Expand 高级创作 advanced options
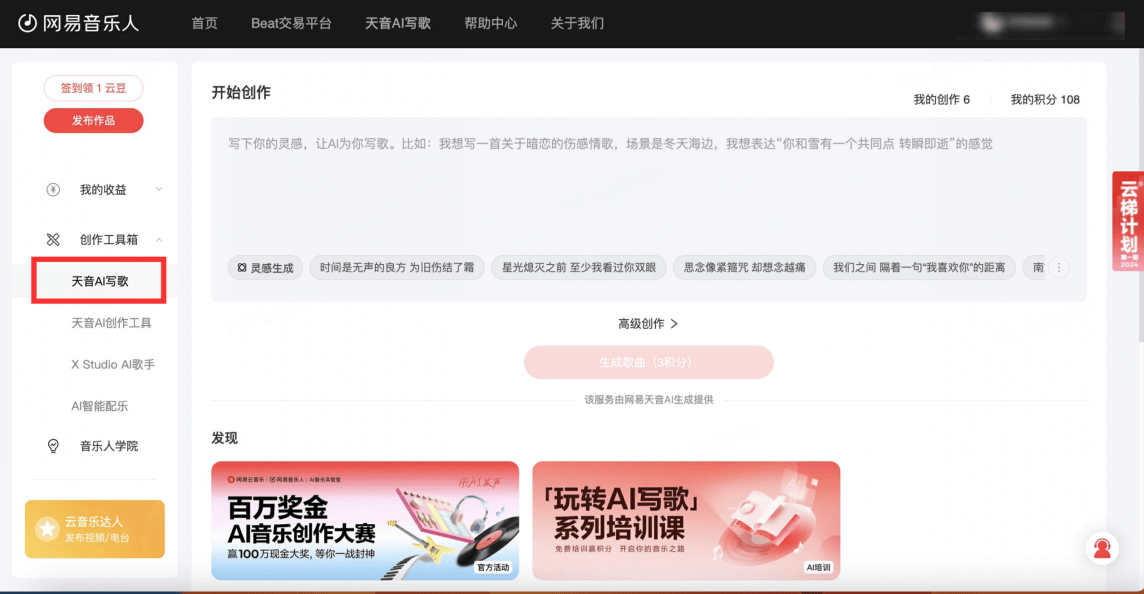1144x594 pixels. coord(648,324)
